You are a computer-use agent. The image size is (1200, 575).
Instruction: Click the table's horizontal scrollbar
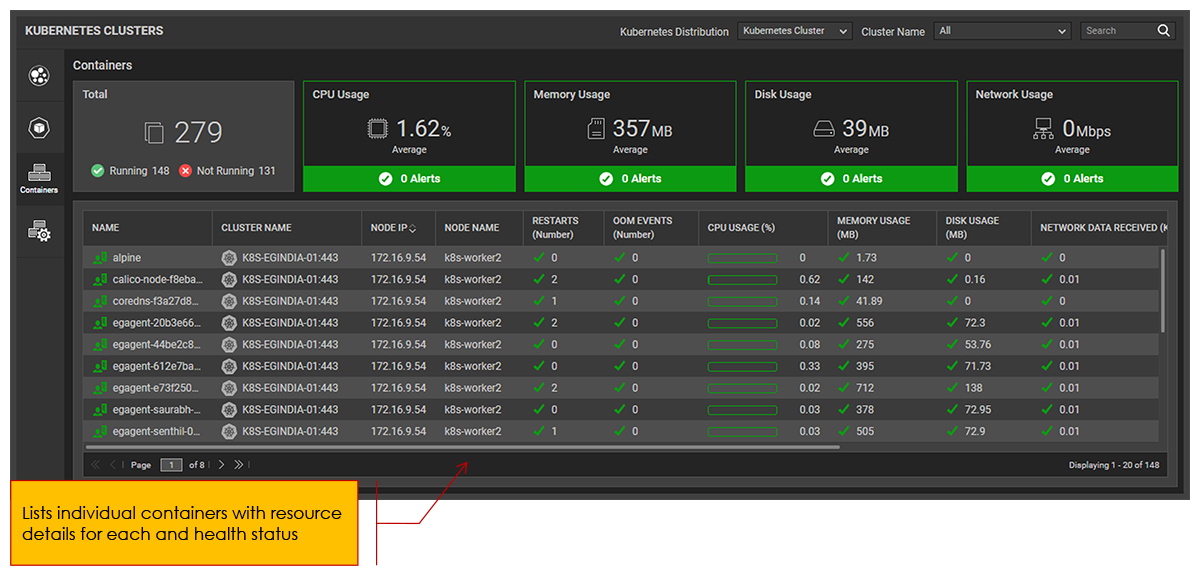[x=465, y=447]
